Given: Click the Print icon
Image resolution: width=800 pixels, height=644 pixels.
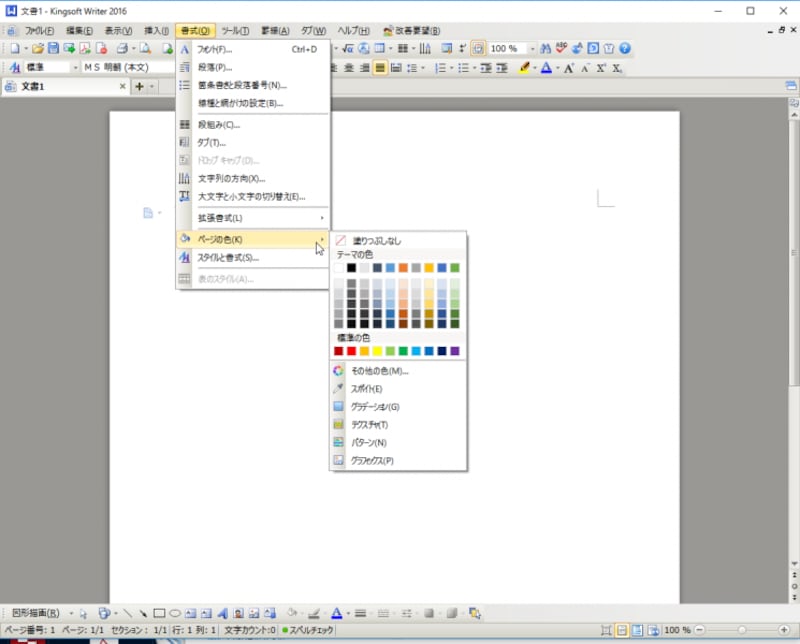Looking at the screenshot, I should 122,48.
